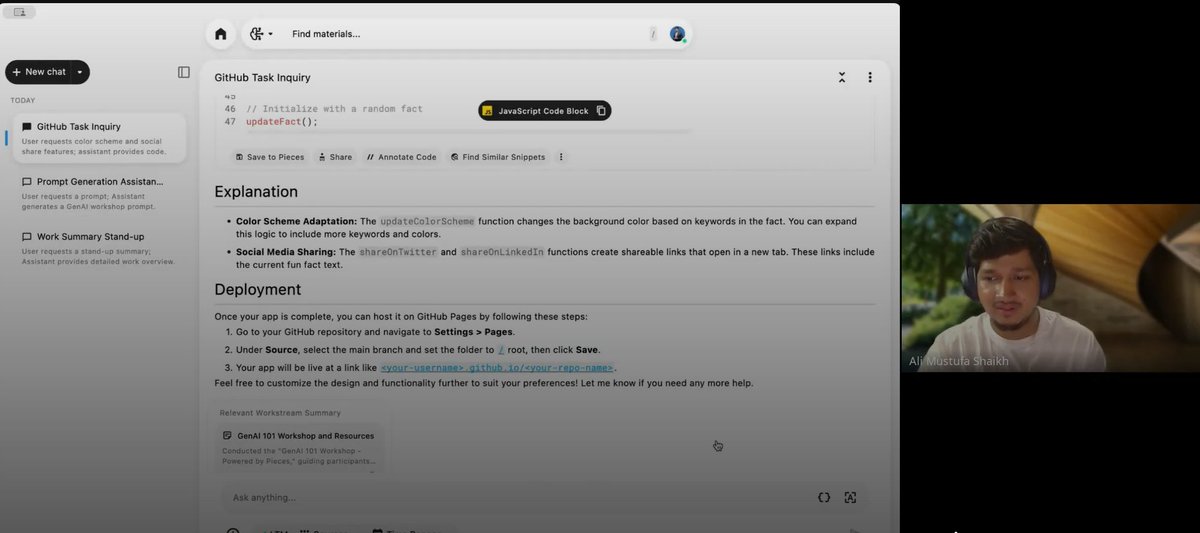Click the Settings > Pages text
Viewport: 1200px width, 533px height.
coord(473,332)
